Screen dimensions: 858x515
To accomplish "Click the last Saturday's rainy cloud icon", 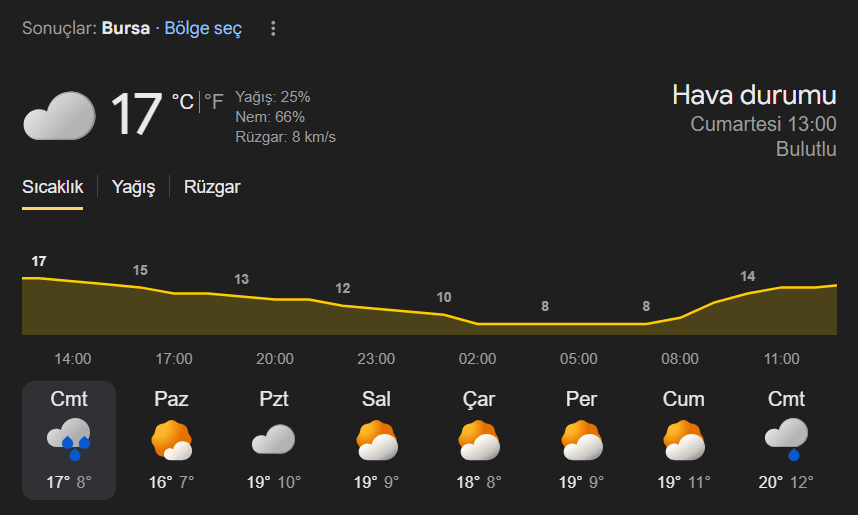I will 786,439.
